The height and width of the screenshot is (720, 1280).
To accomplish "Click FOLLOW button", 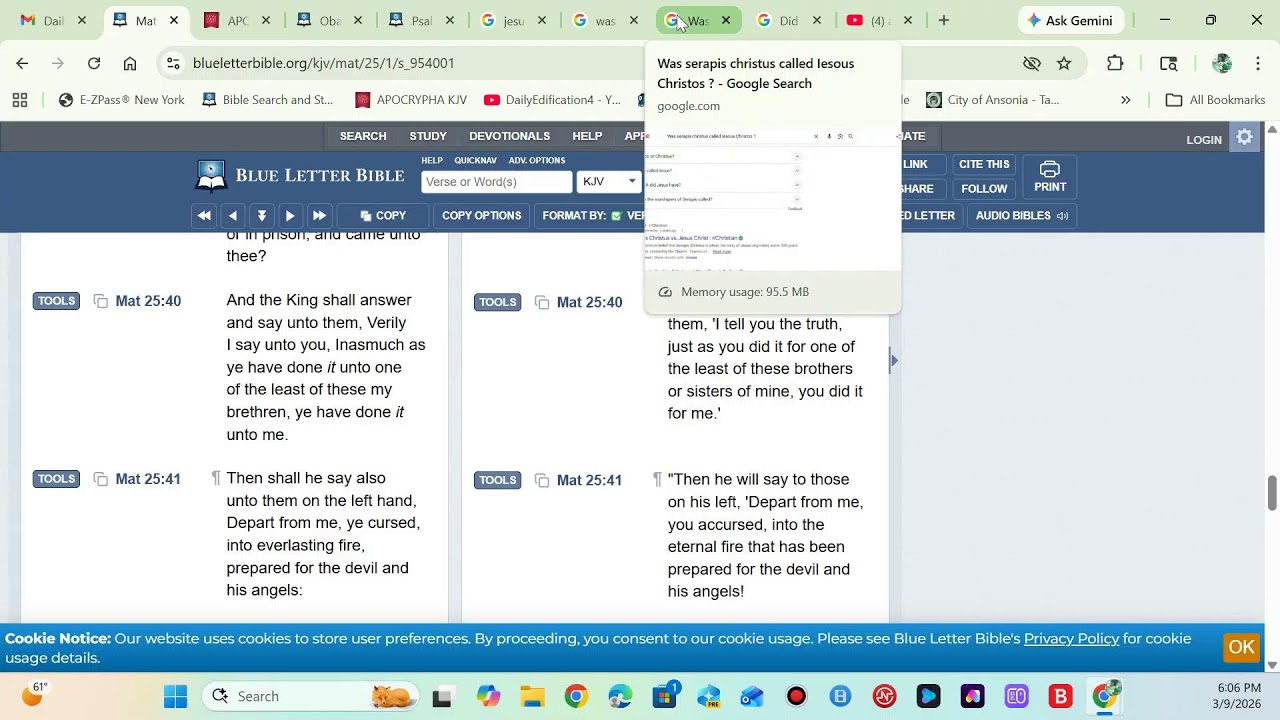I will [984, 188].
